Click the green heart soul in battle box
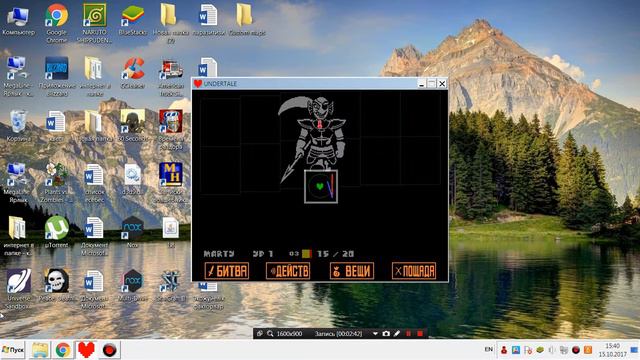640x360 pixels. 320,186
